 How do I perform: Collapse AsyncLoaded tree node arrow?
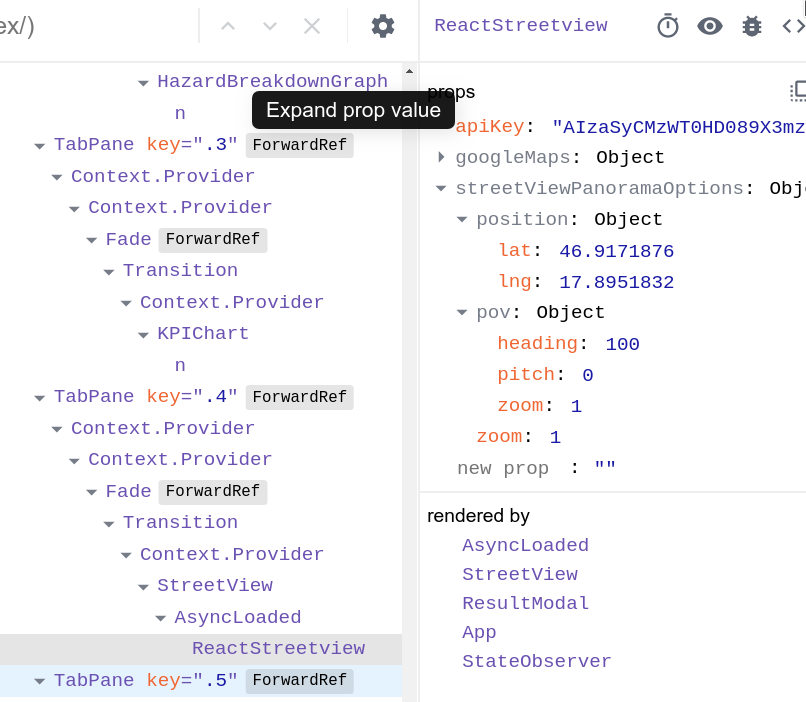pyautogui.click(x=161, y=618)
